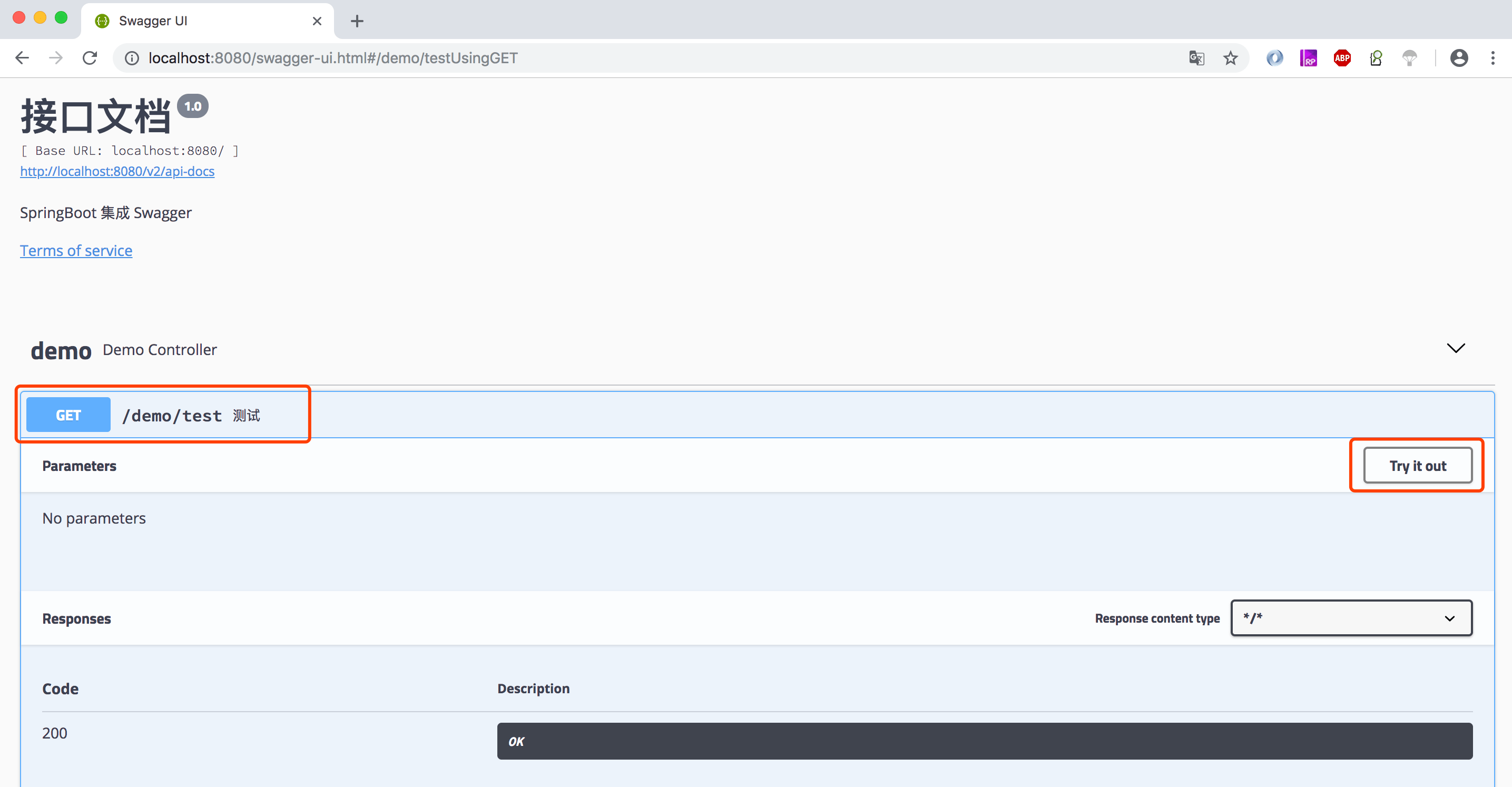
Task: Click the Demo Controller description text
Action: tap(160, 350)
